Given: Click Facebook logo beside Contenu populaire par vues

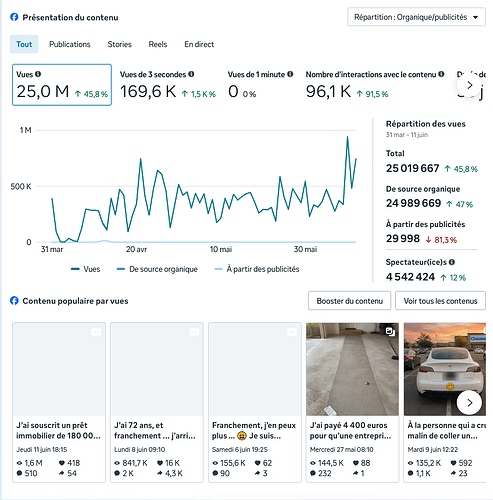Looking at the screenshot, I should pyautogui.click(x=14, y=301).
